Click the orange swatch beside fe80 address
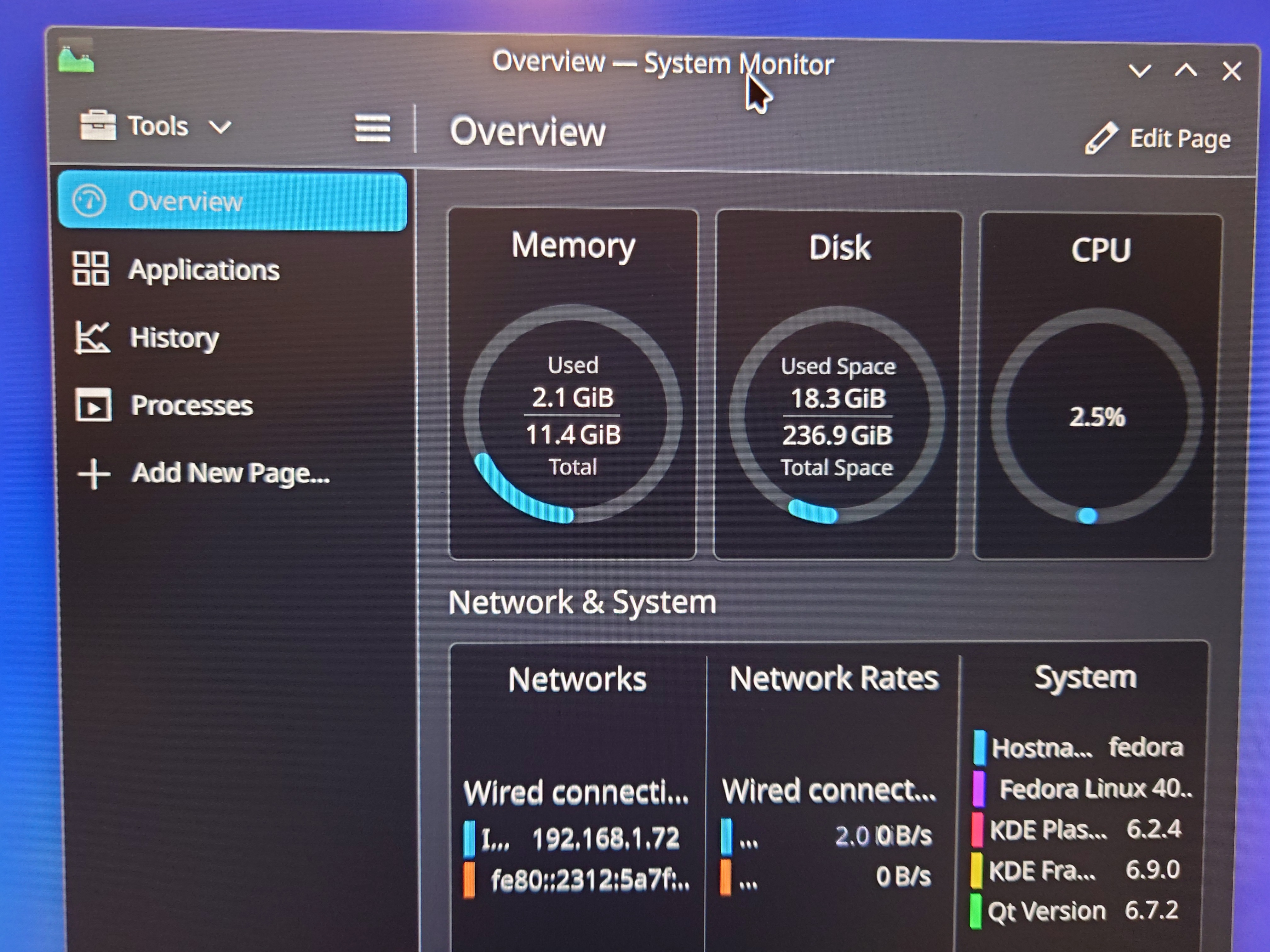This screenshot has width=1270, height=952. click(469, 880)
